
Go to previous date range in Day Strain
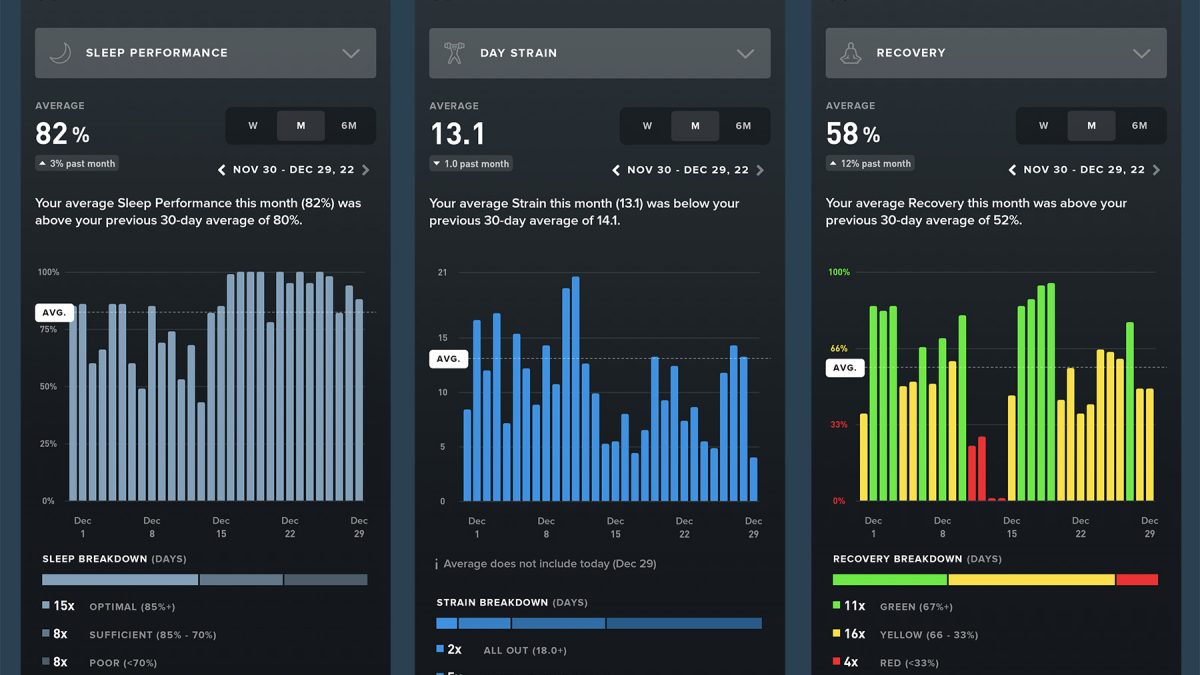click(x=617, y=170)
